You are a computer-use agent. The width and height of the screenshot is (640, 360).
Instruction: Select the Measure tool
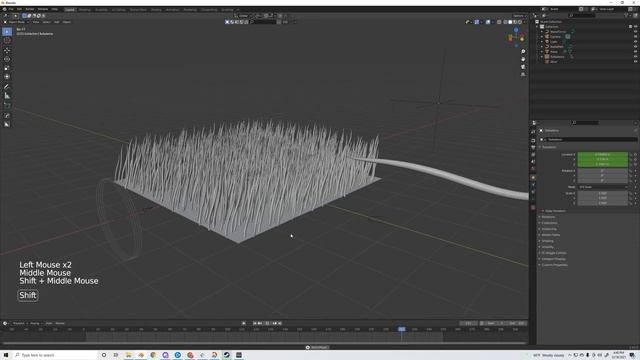(x=7, y=96)
